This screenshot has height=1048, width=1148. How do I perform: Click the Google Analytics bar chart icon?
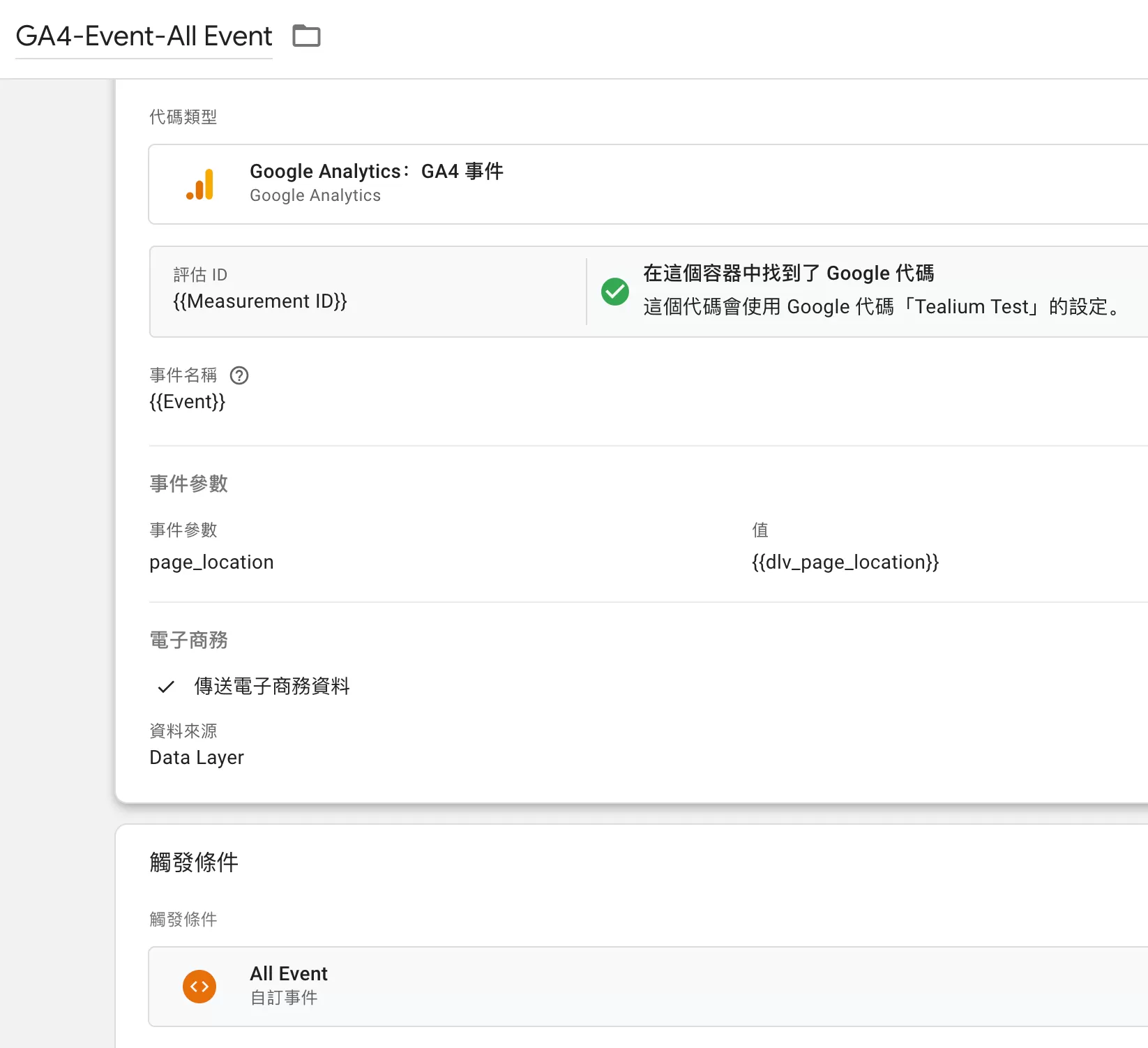(x=200, y=184)
